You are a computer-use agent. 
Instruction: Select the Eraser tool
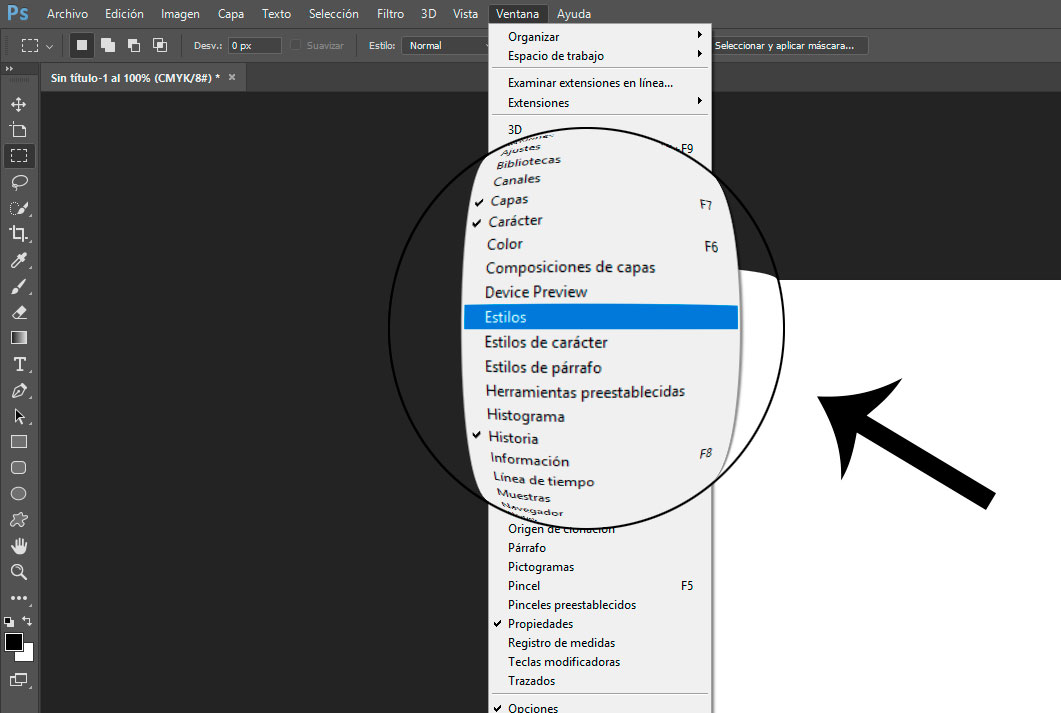pyautogui.click(x=19, y=312)
